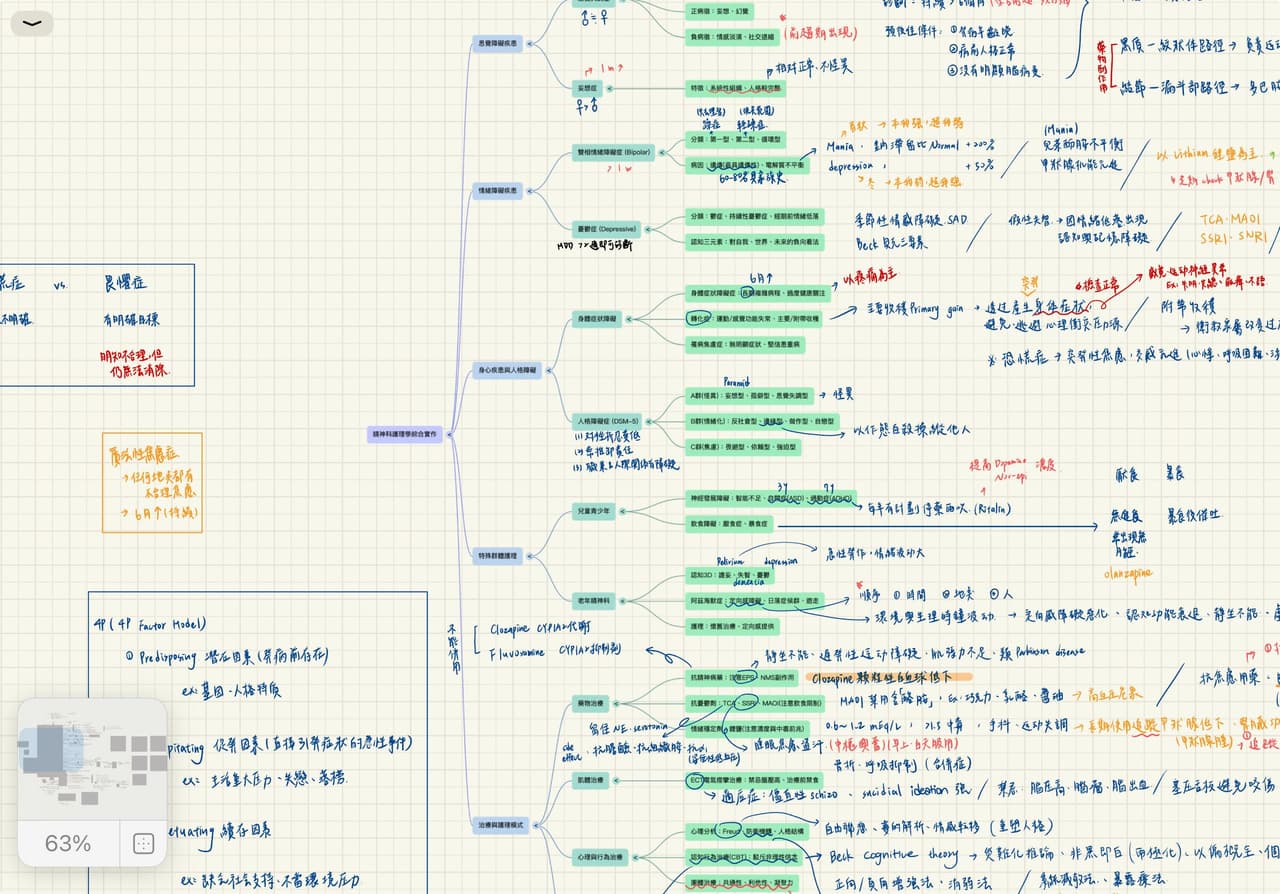Viewport: 1280px width, 894px height.
Task: Collapse the 憂鬱症 (Depressive) node arrow
Action: [x=646, y=229]
